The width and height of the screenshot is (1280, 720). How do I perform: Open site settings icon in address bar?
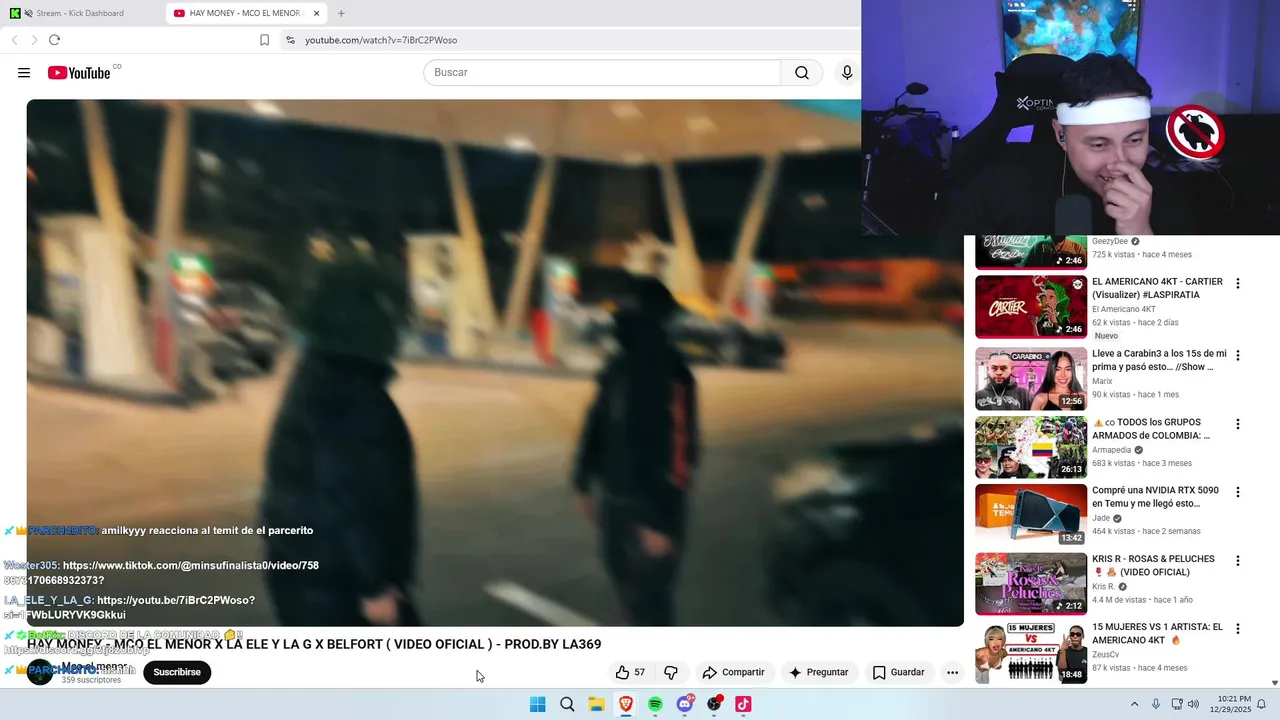[290, 40]
